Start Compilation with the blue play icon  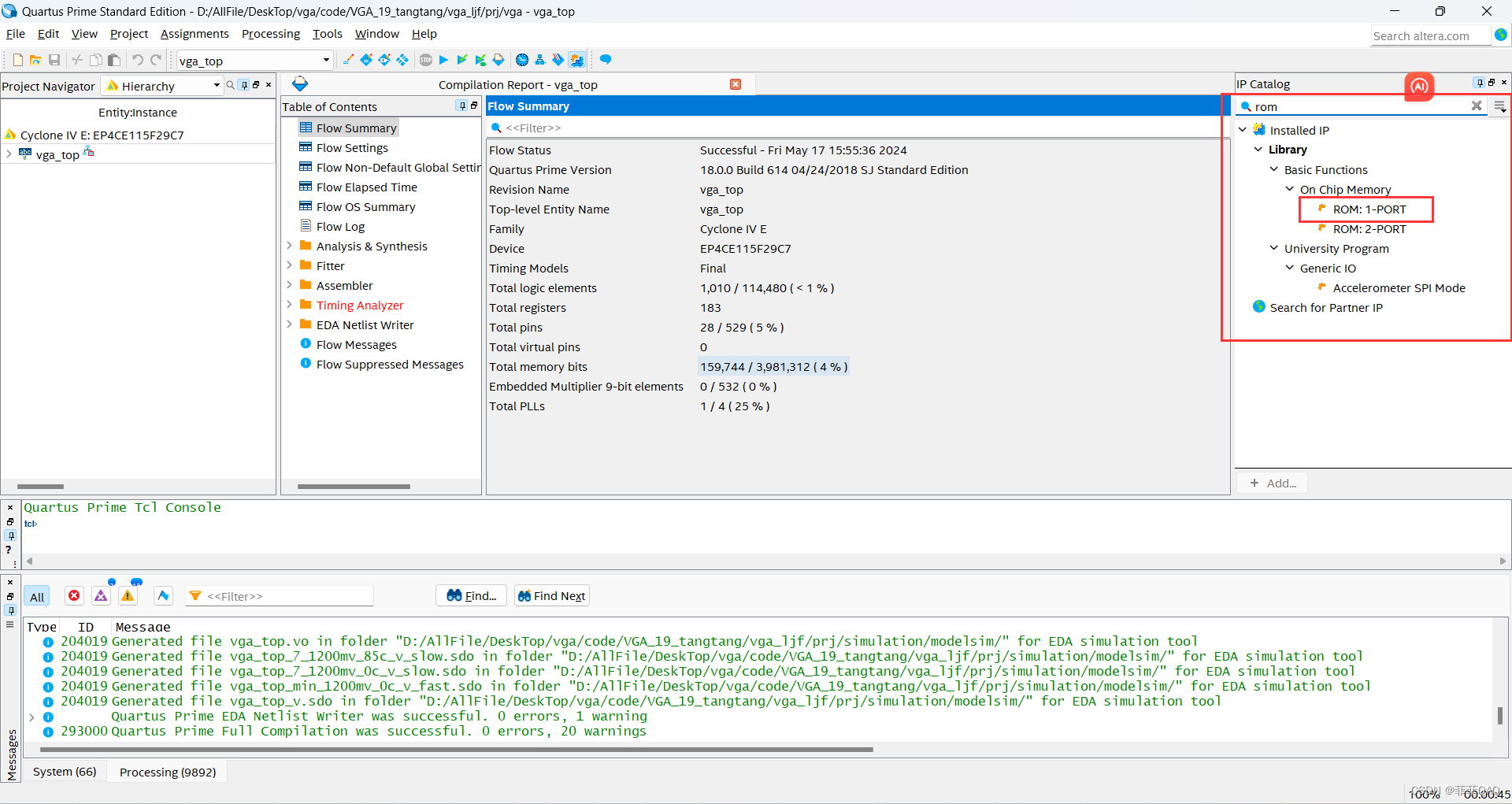(443, 60)
